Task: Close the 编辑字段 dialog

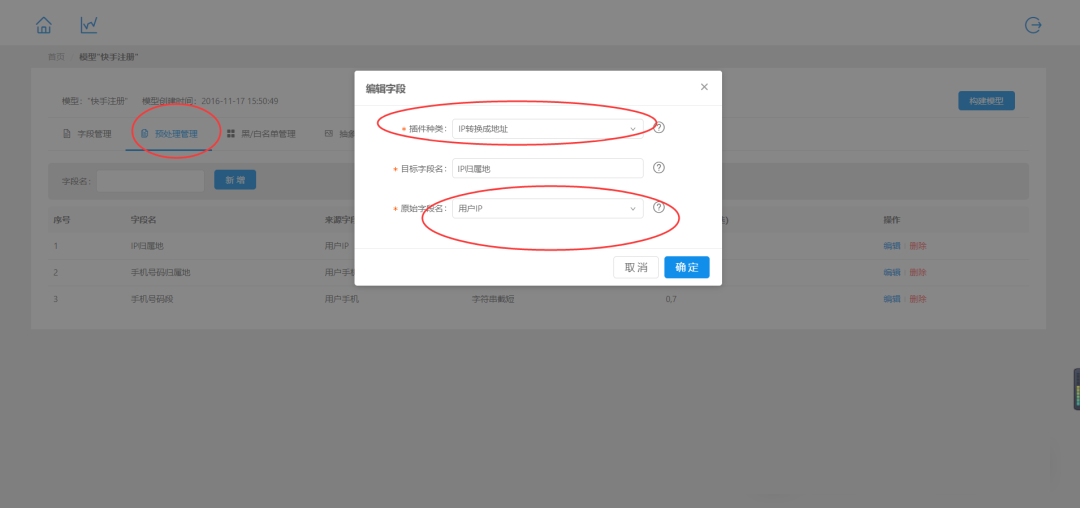Action: coord(704,87)
